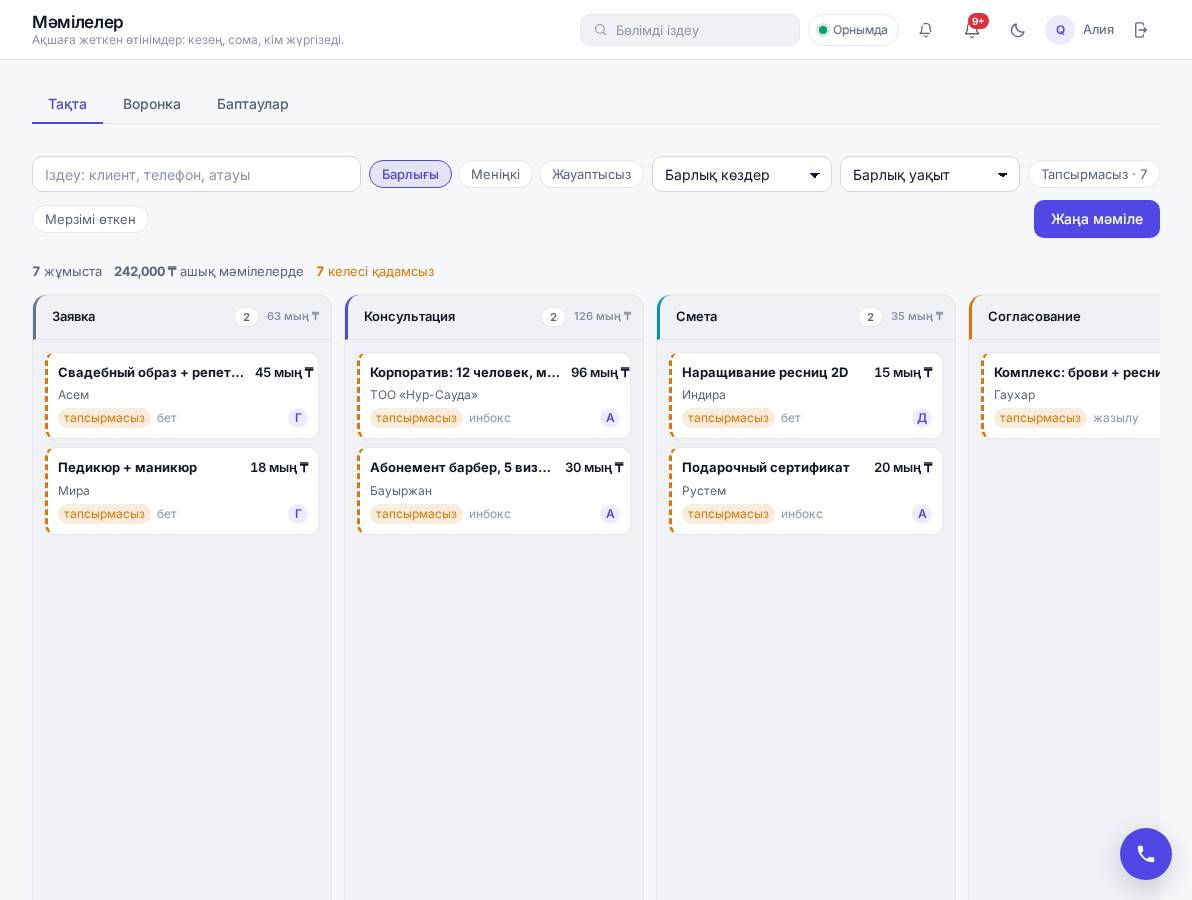The width and height of the screenshot is (1192, 900).
Task: Open the Барлық уақыт dropdown
Action: point(930,174)
